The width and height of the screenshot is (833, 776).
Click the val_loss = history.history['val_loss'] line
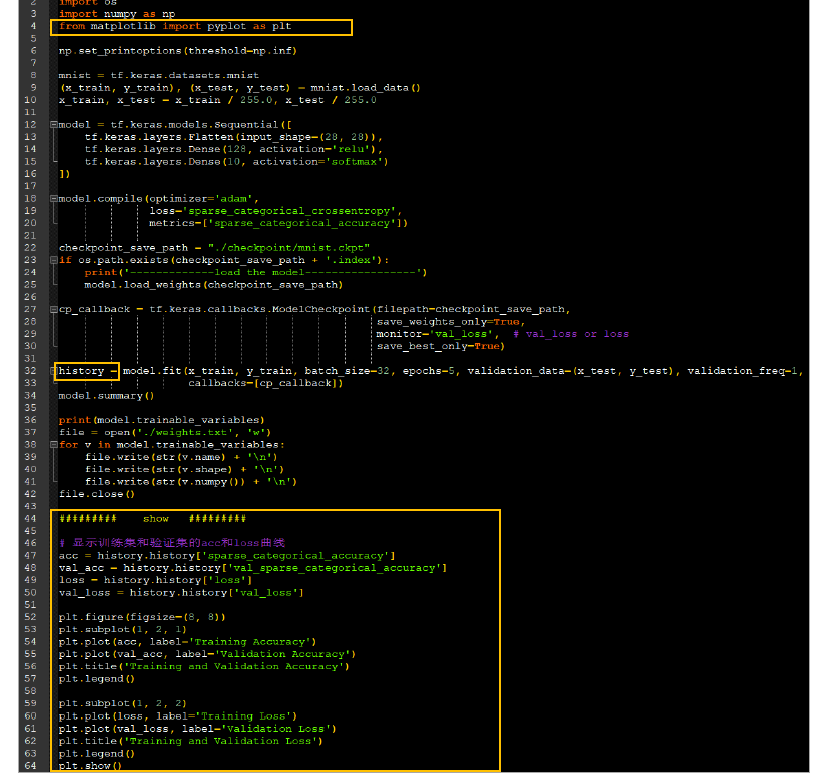181,593
